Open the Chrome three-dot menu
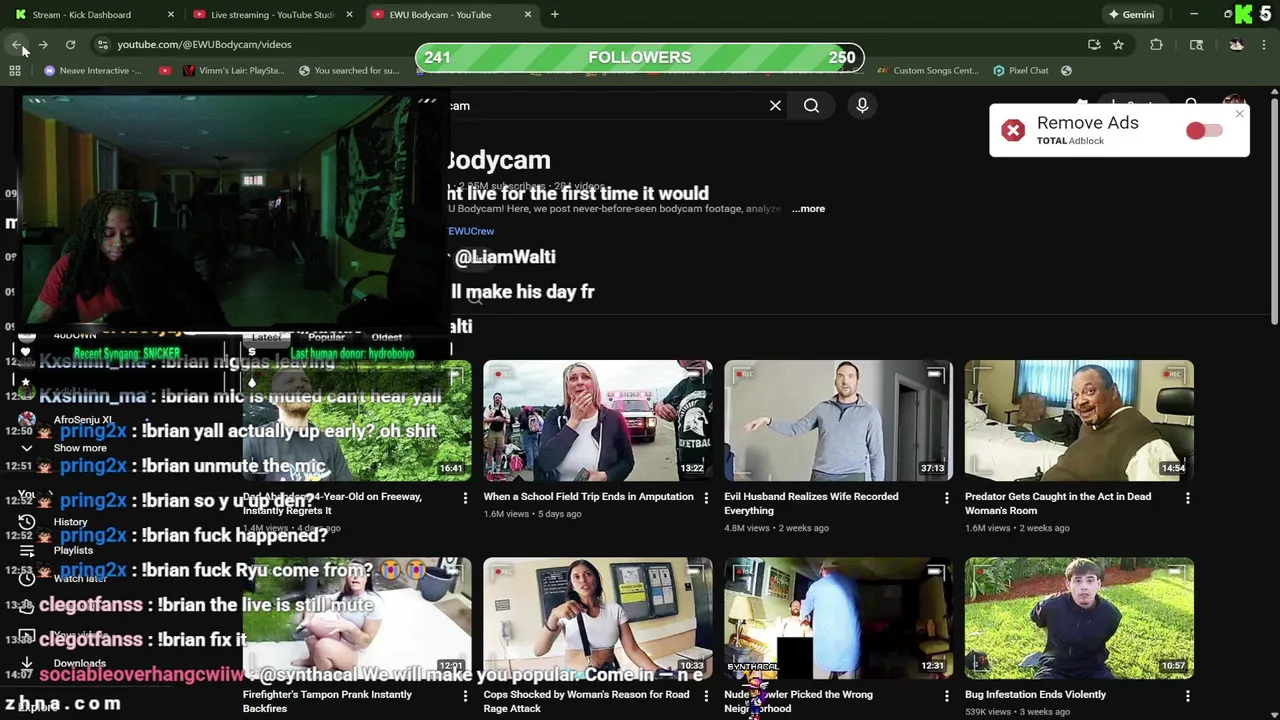 (1264, 44)
